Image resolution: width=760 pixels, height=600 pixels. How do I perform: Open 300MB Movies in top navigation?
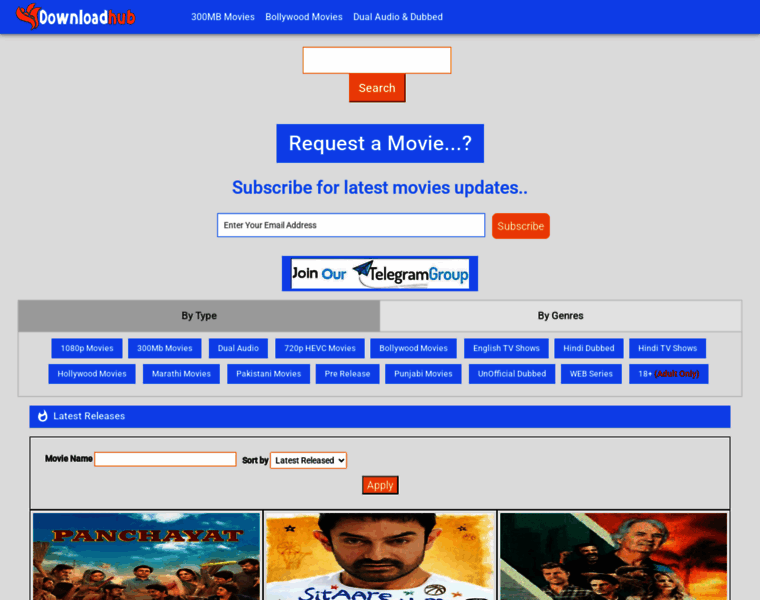coord(222,17)
